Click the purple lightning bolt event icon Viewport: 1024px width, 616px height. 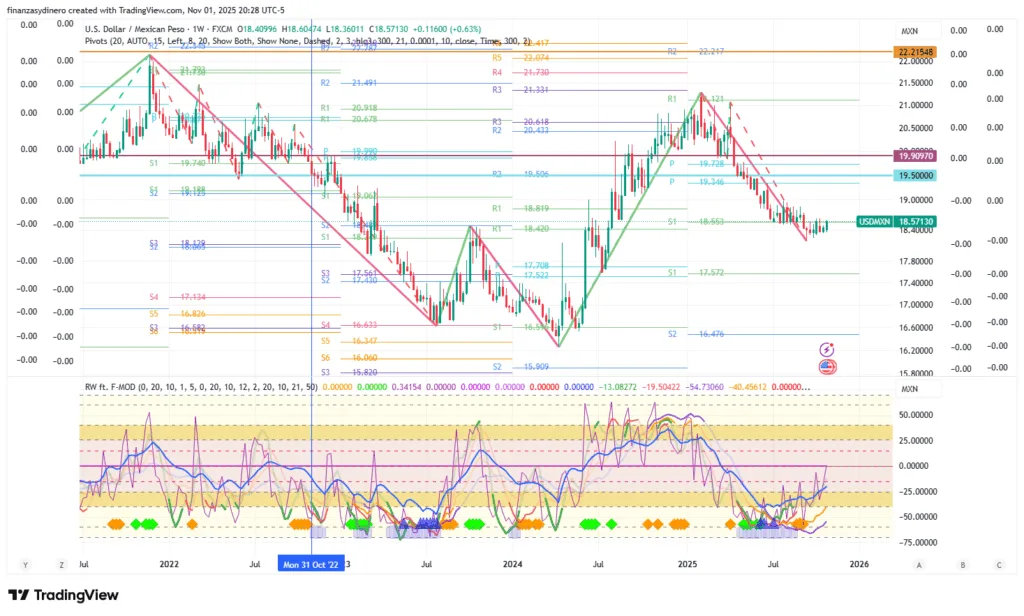[x=827, y=349]
